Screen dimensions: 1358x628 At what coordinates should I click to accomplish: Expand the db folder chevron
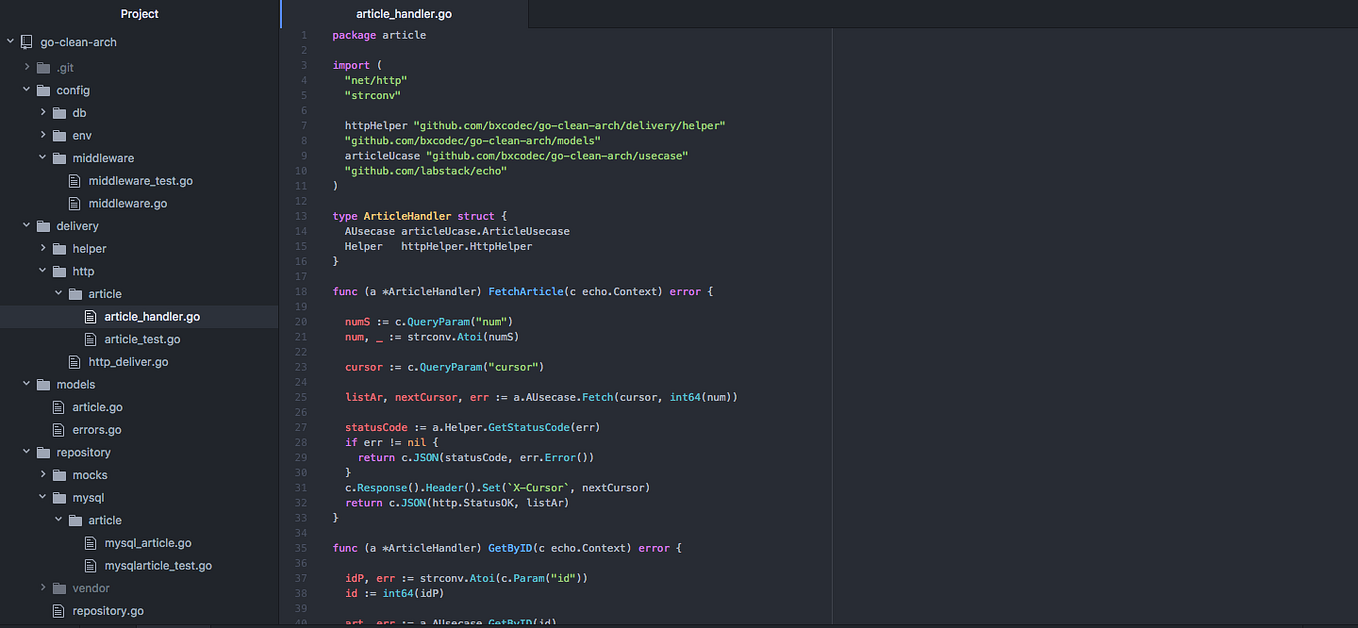[43, 113]
